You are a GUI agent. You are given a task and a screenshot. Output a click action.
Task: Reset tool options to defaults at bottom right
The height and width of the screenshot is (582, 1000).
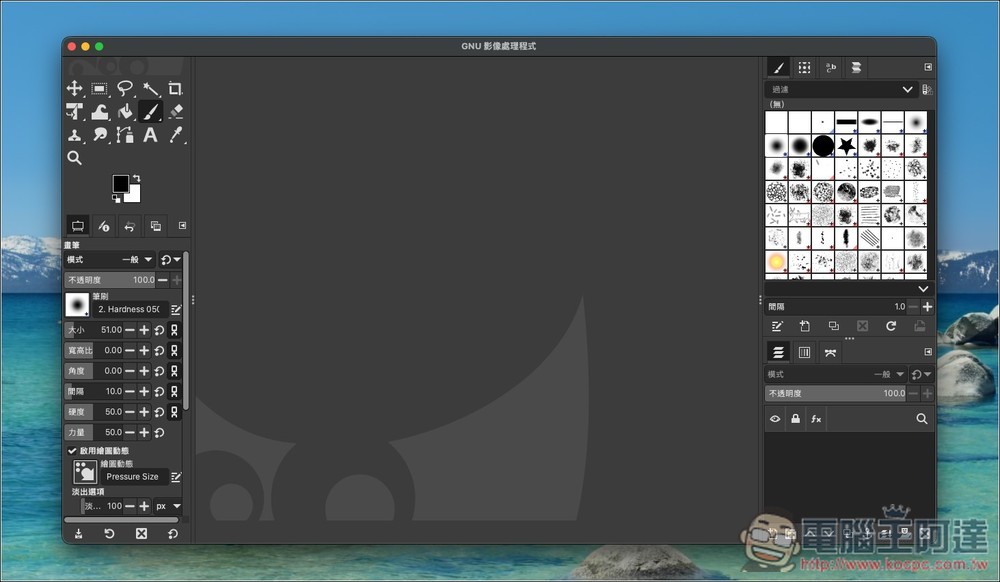(172, 534)
